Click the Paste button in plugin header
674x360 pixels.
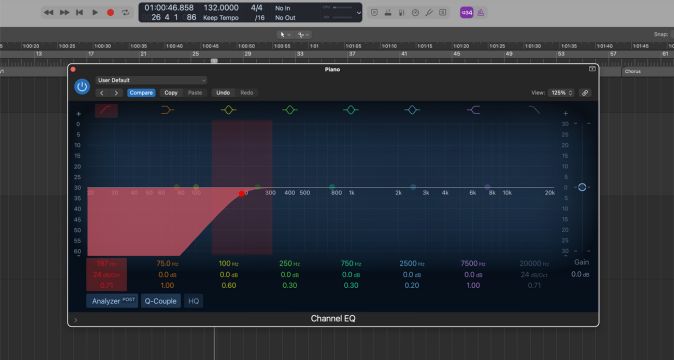195,93
